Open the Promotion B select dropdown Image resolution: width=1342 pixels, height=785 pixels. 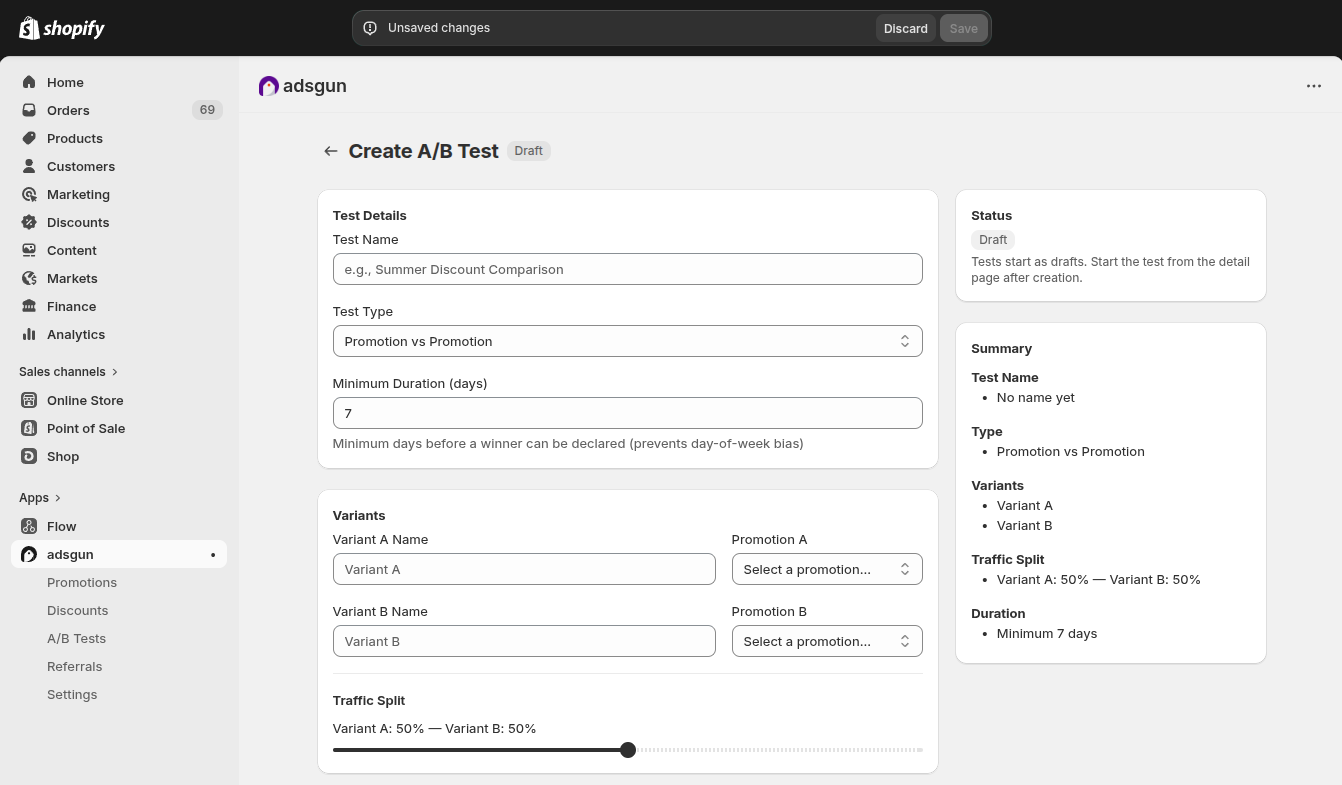(826, 641)
